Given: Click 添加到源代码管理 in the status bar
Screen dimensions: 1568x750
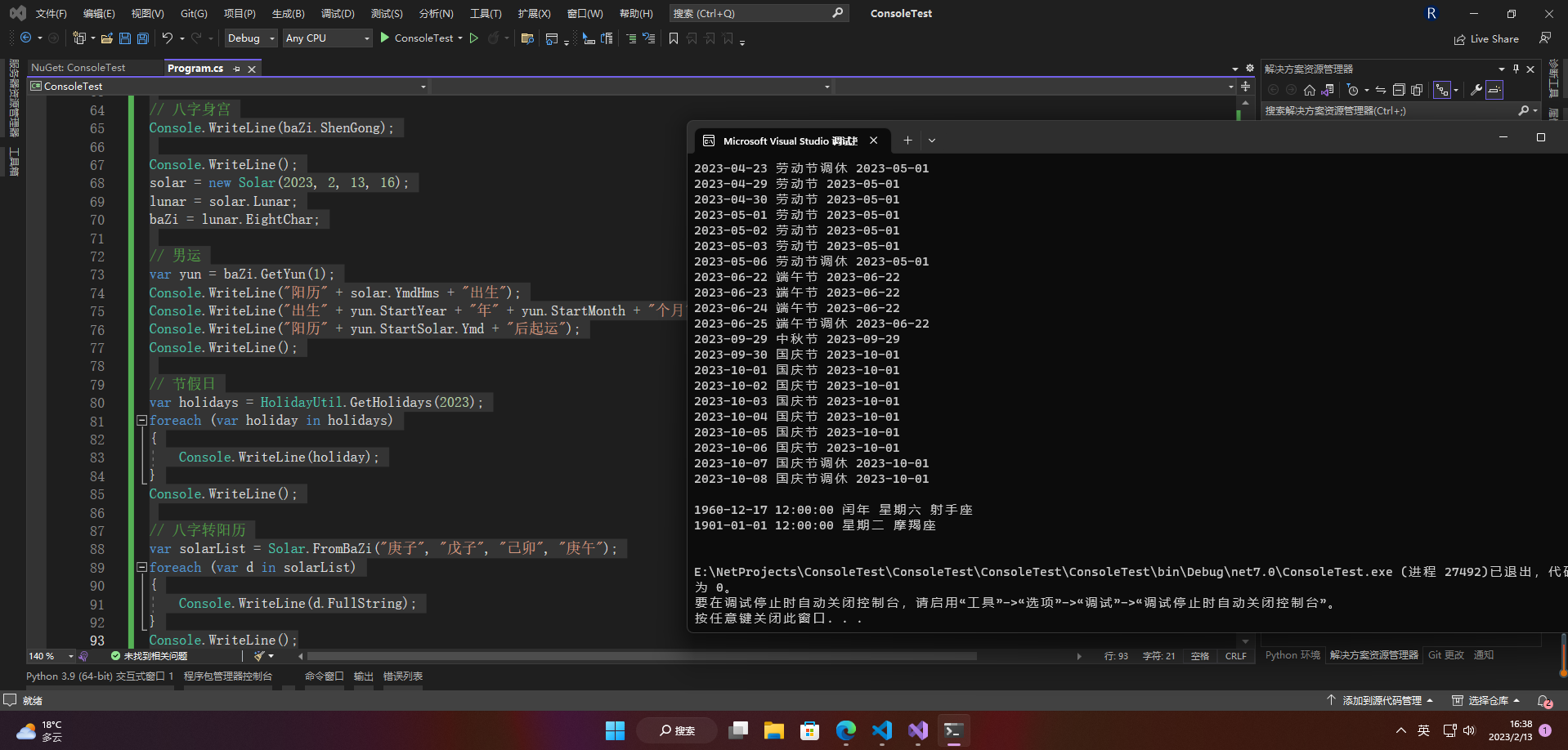Looking at the screenshot, I should [1380, 701].
